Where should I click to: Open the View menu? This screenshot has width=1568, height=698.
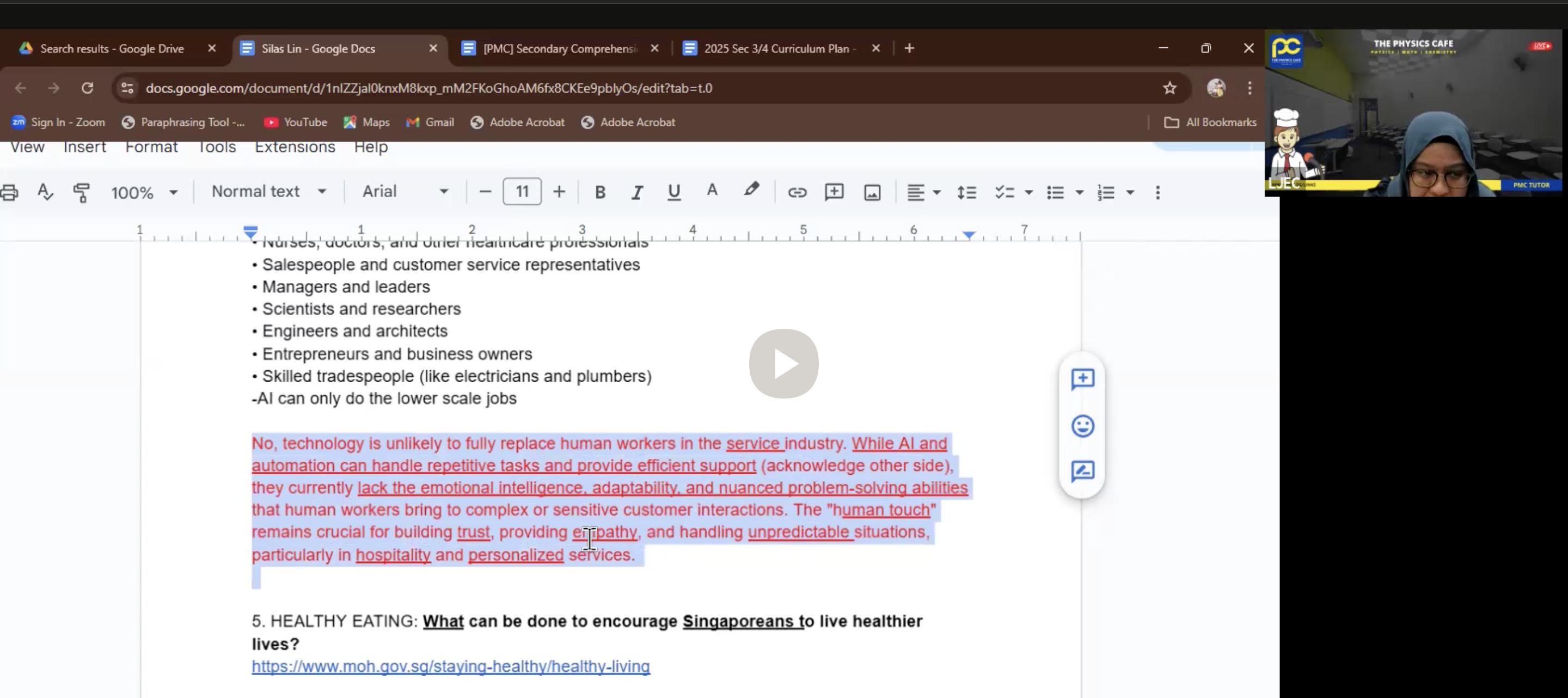[27, 146]
